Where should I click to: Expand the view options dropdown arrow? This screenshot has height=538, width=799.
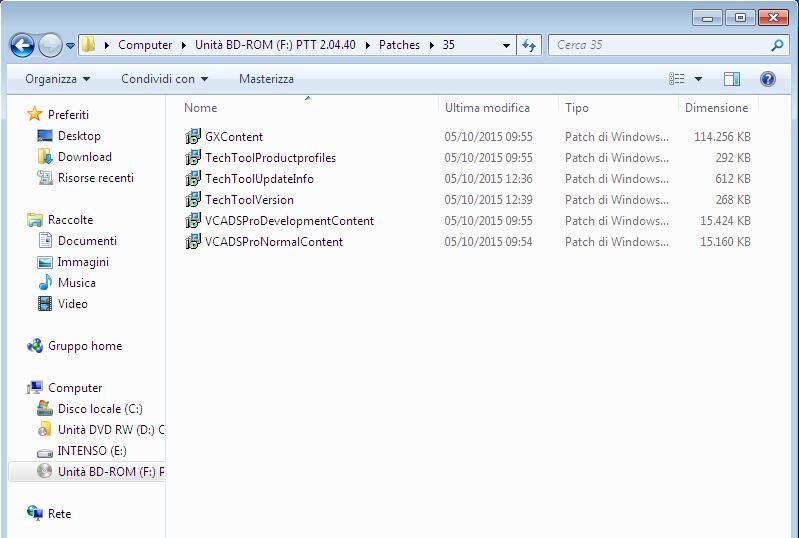[698, 79]
